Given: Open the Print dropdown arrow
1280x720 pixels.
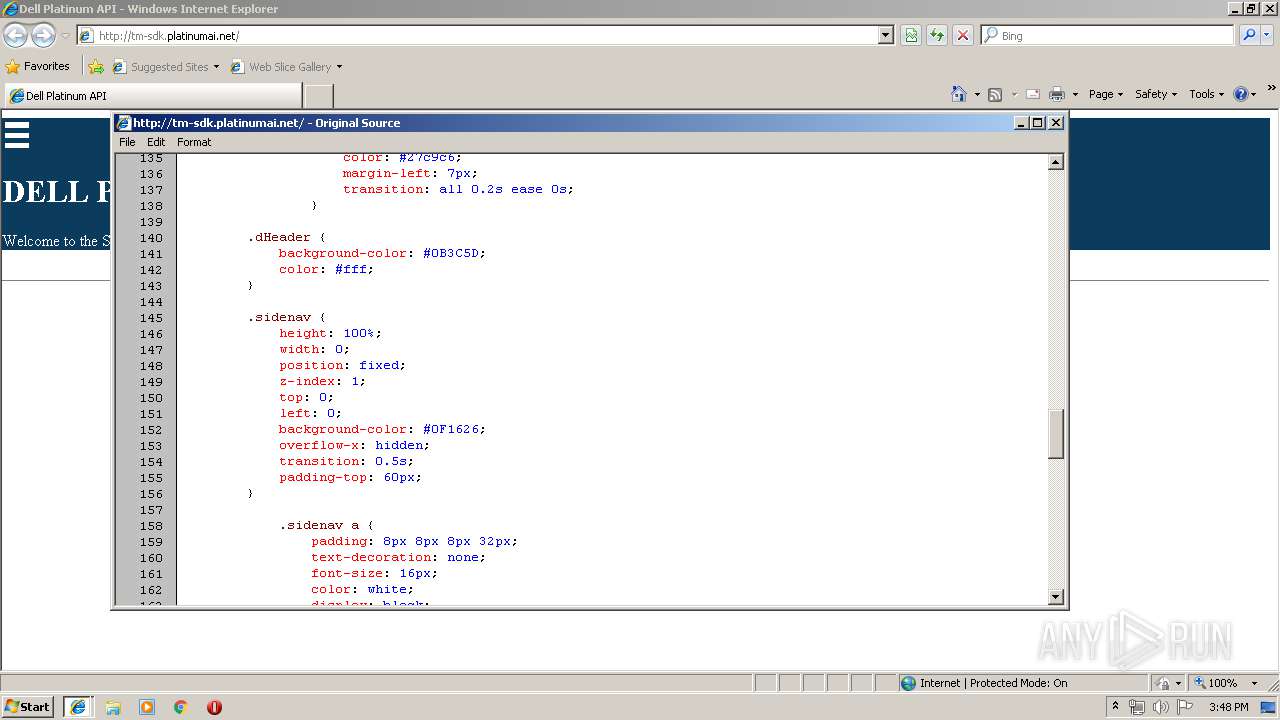Looking at the screenshot, I should [x=1075, y=94].
